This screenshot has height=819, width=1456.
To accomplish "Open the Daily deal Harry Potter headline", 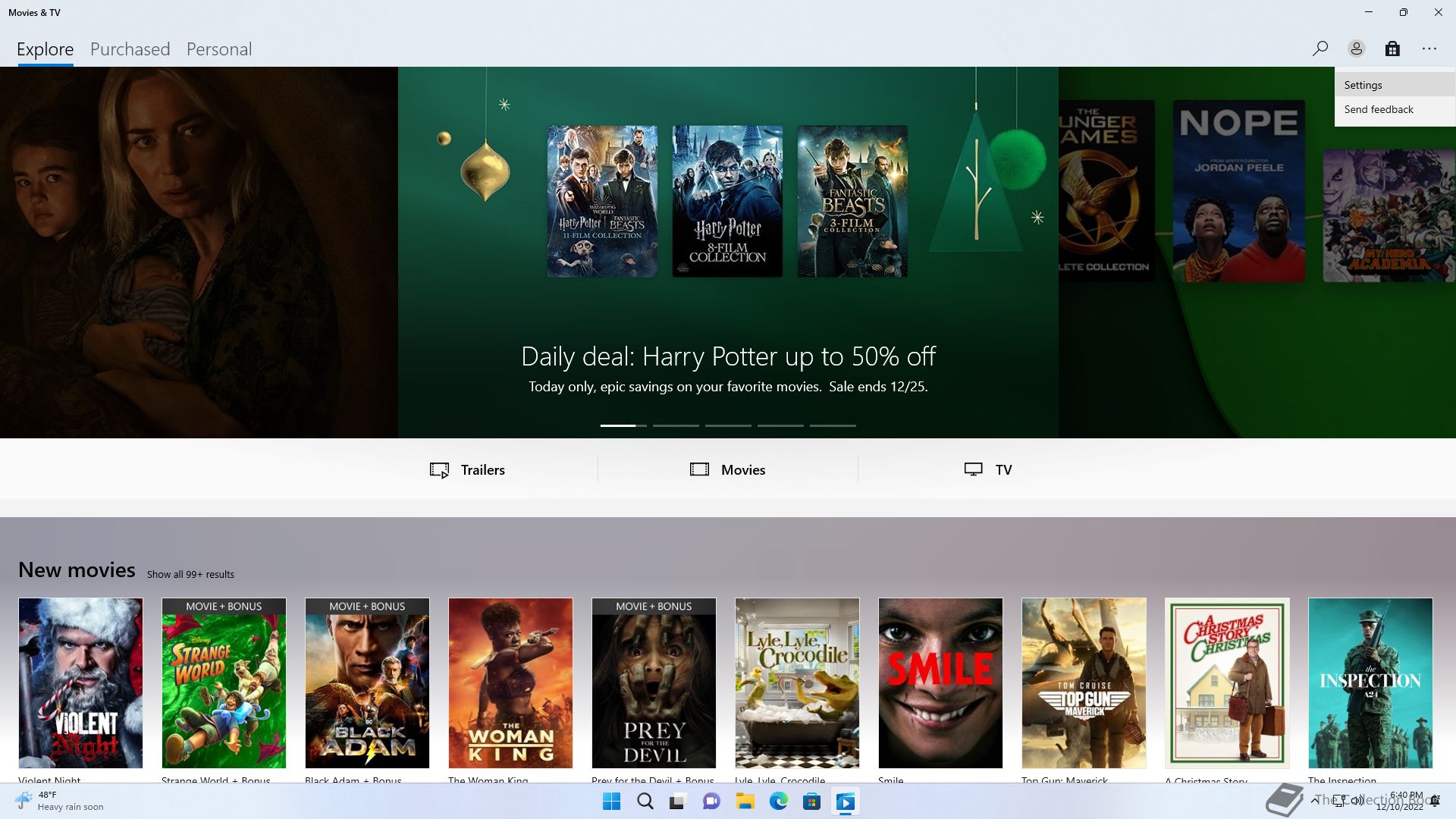I will [x=728, y=356].
